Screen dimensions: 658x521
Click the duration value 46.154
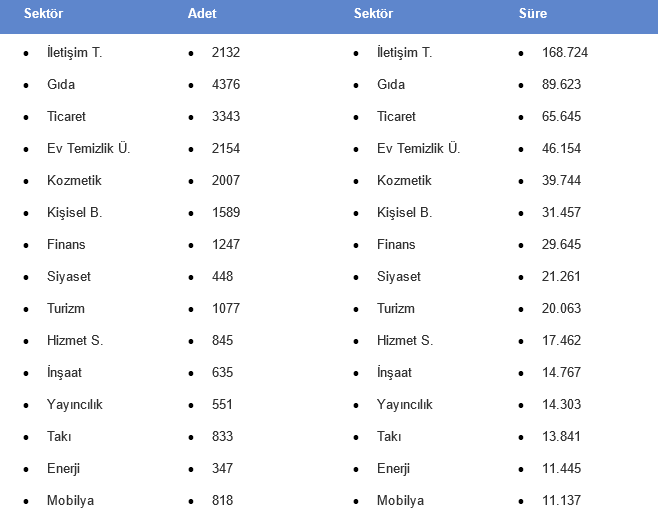coord(561,148)
